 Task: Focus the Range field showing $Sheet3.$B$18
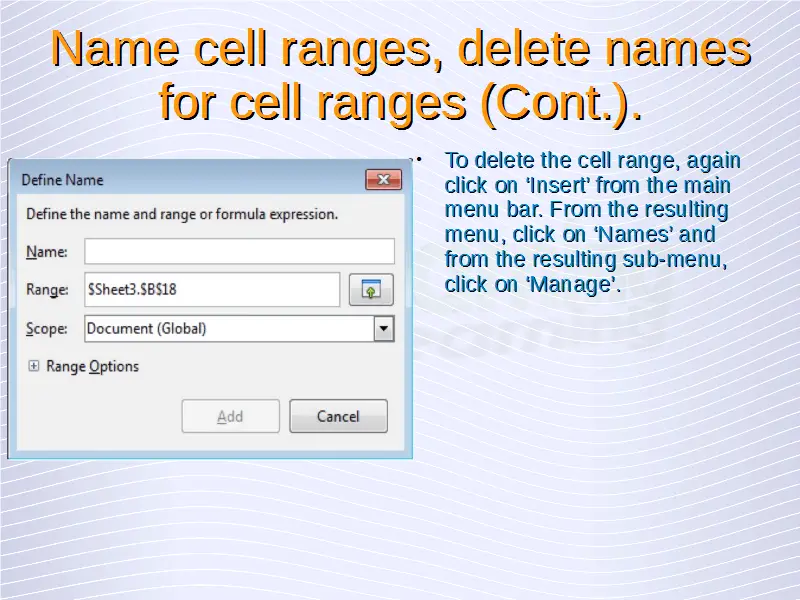(212, 290)
